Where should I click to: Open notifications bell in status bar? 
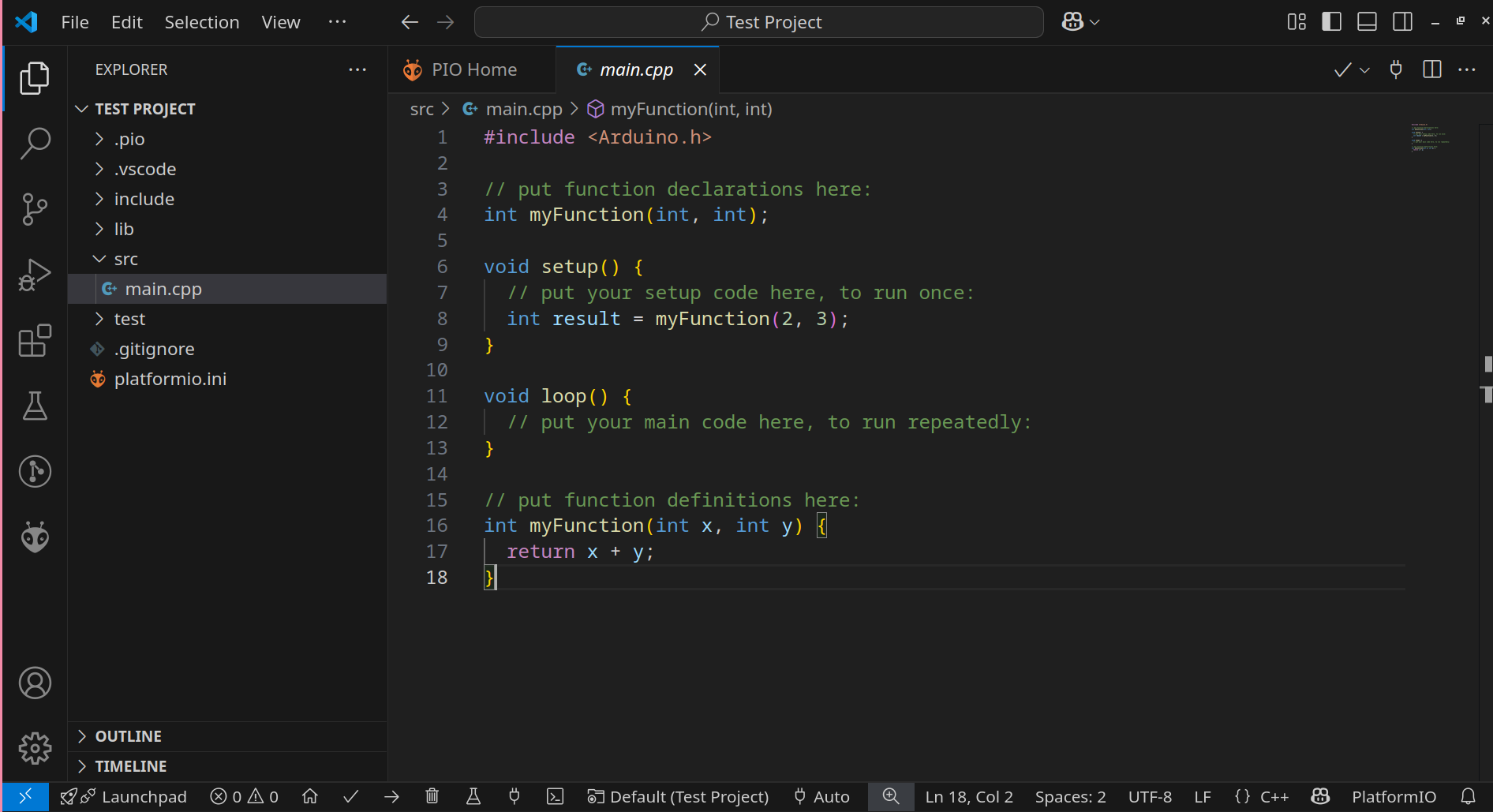click(x=1468, y=797)
